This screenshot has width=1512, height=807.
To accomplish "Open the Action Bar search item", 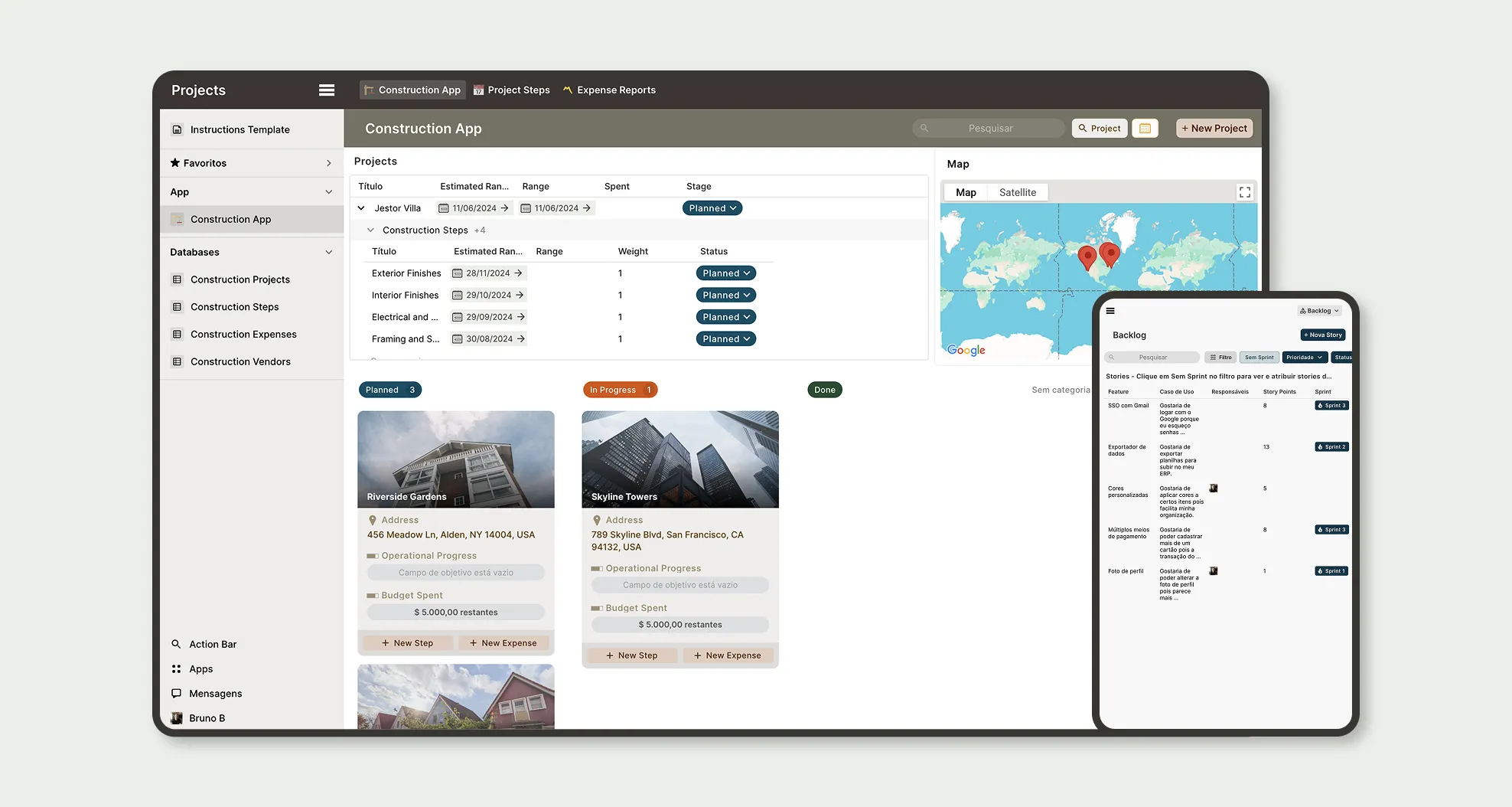I will point(204,644).
